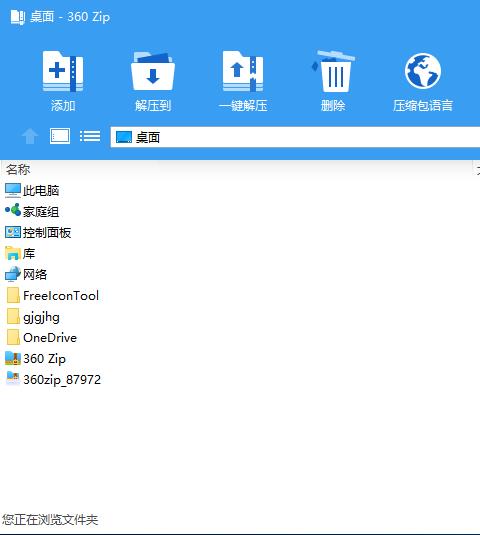480x535 pixels.
Task: Select the 360 Zip item name
Action: pyautogui.click(x=44, y=359)
